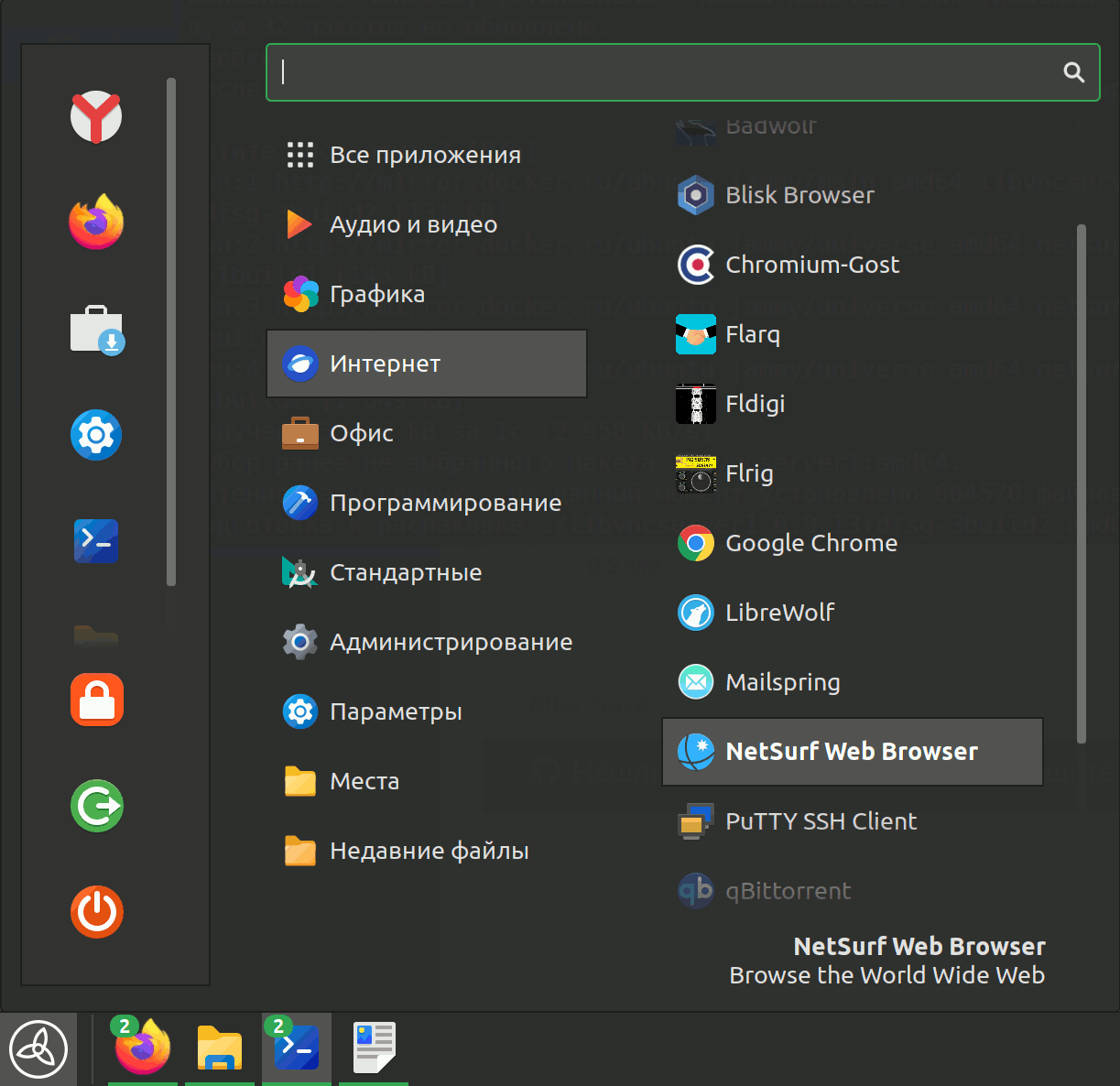Select the Интернет category
Viewport: 1120px width, 1086px height.
427,364
